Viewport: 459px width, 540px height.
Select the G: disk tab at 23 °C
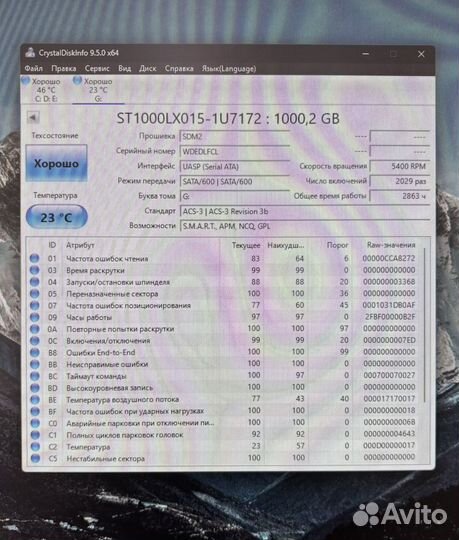click(x=98, y=90)
